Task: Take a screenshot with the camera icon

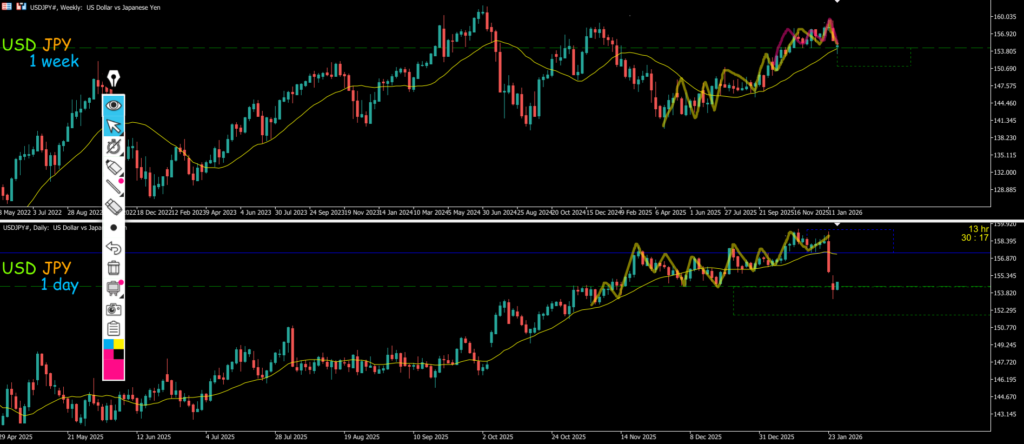Action: pos(114,309)
